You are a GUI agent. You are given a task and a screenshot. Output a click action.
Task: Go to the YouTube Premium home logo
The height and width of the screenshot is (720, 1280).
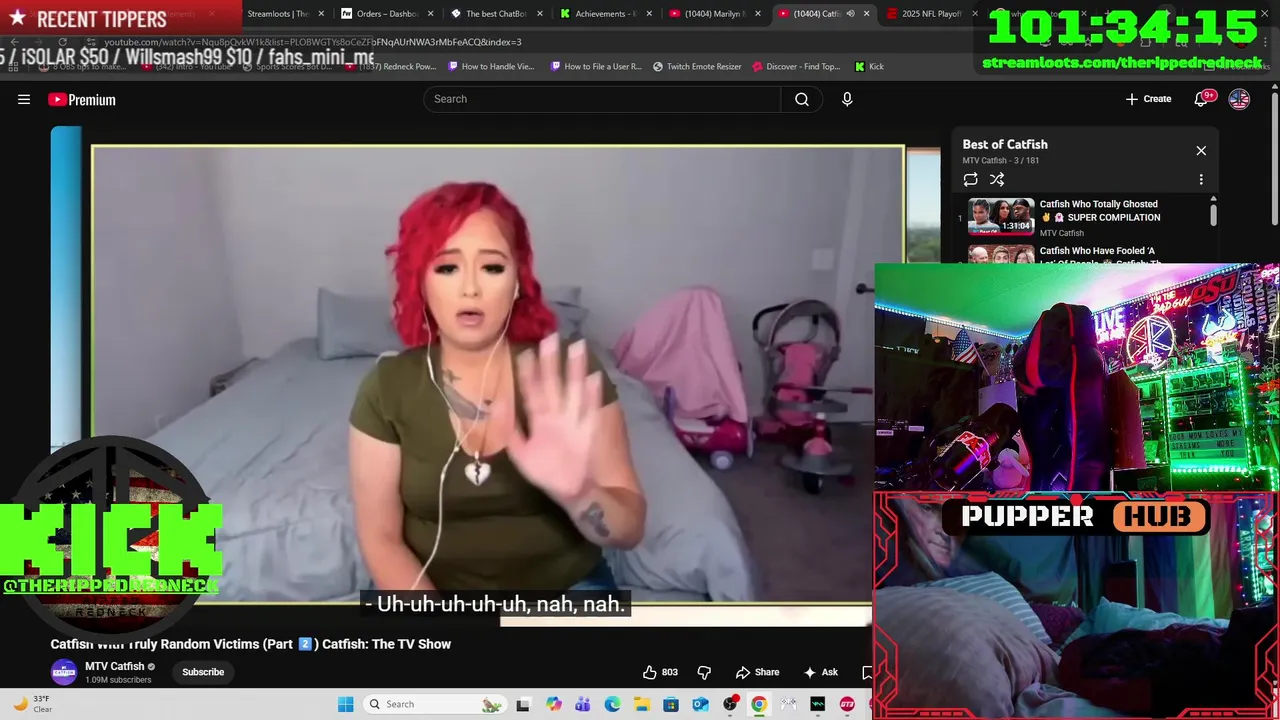point(82,99)
